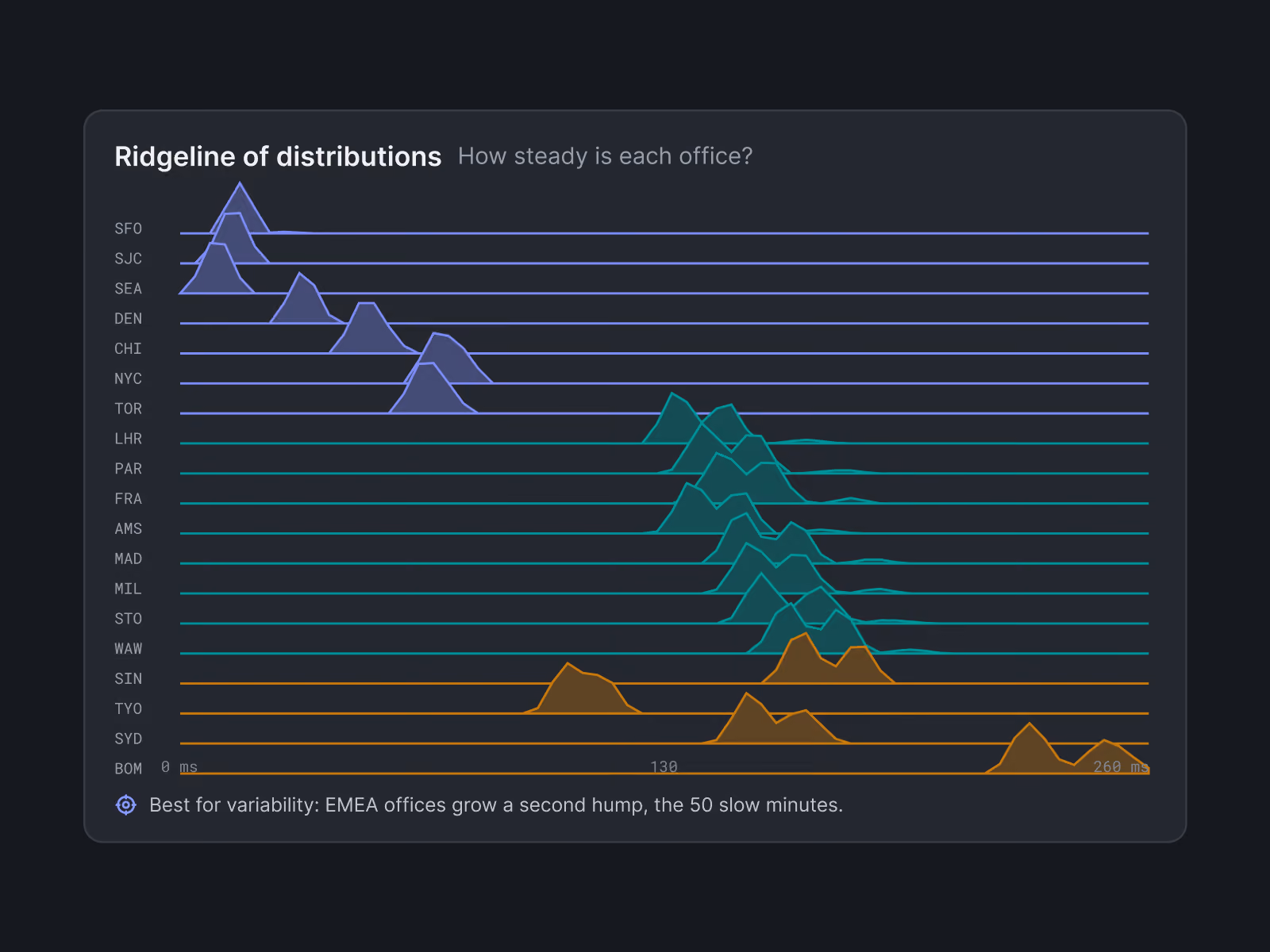The height and width of the screenshot is (952, 1270).
Task: Click the TYO orange distribution hump
Action: (583, 692)
